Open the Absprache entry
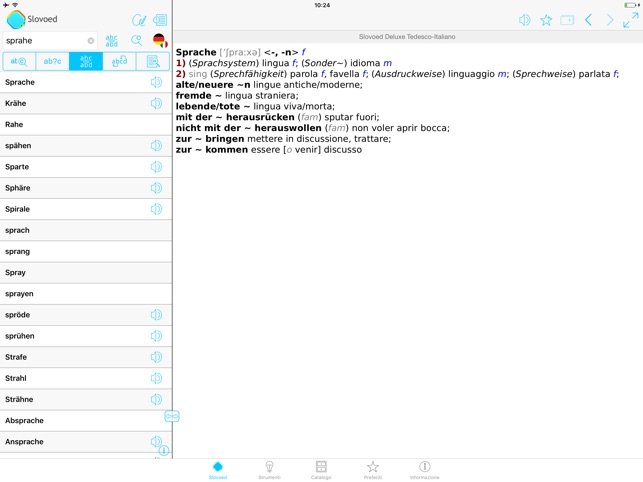 86,420
